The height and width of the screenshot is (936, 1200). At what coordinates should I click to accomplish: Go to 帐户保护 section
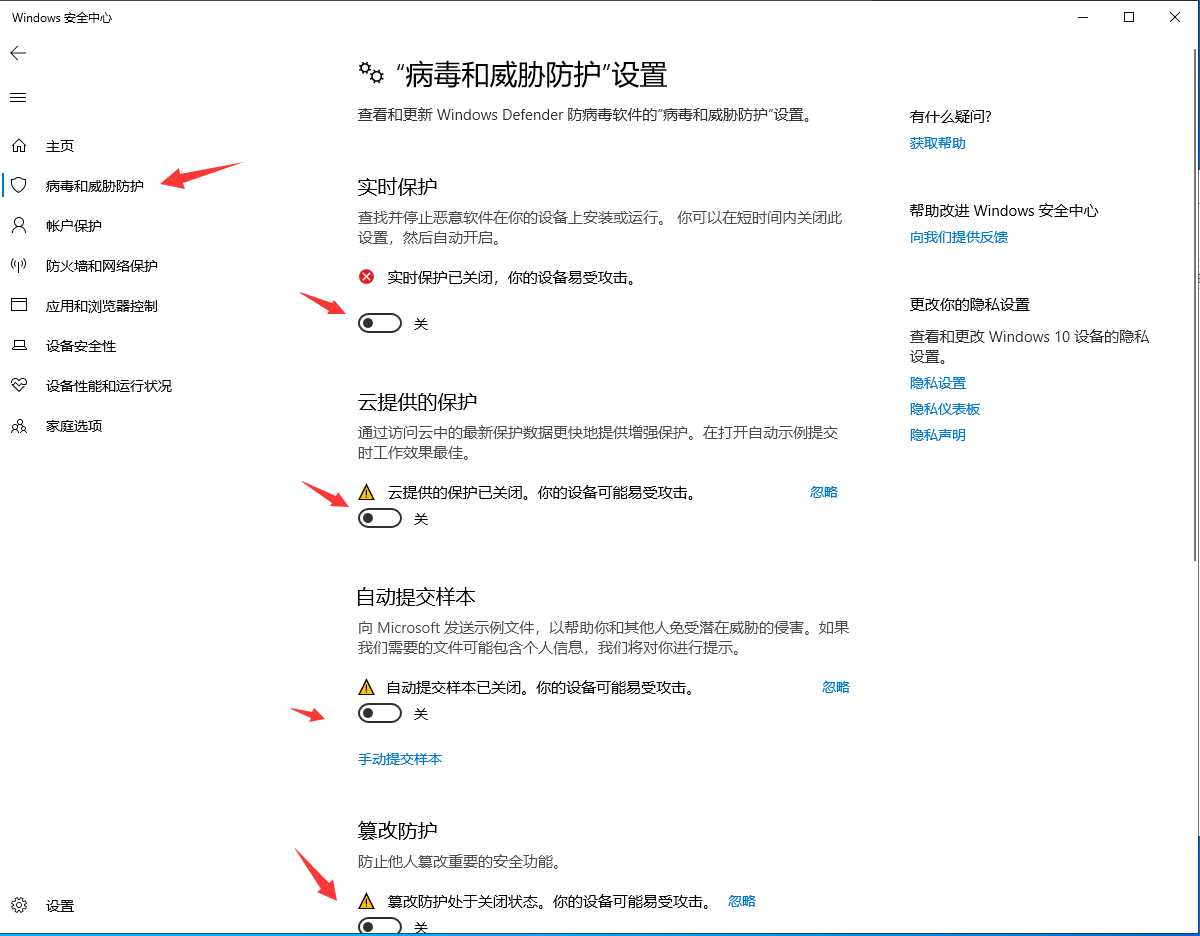coord(74,226)
